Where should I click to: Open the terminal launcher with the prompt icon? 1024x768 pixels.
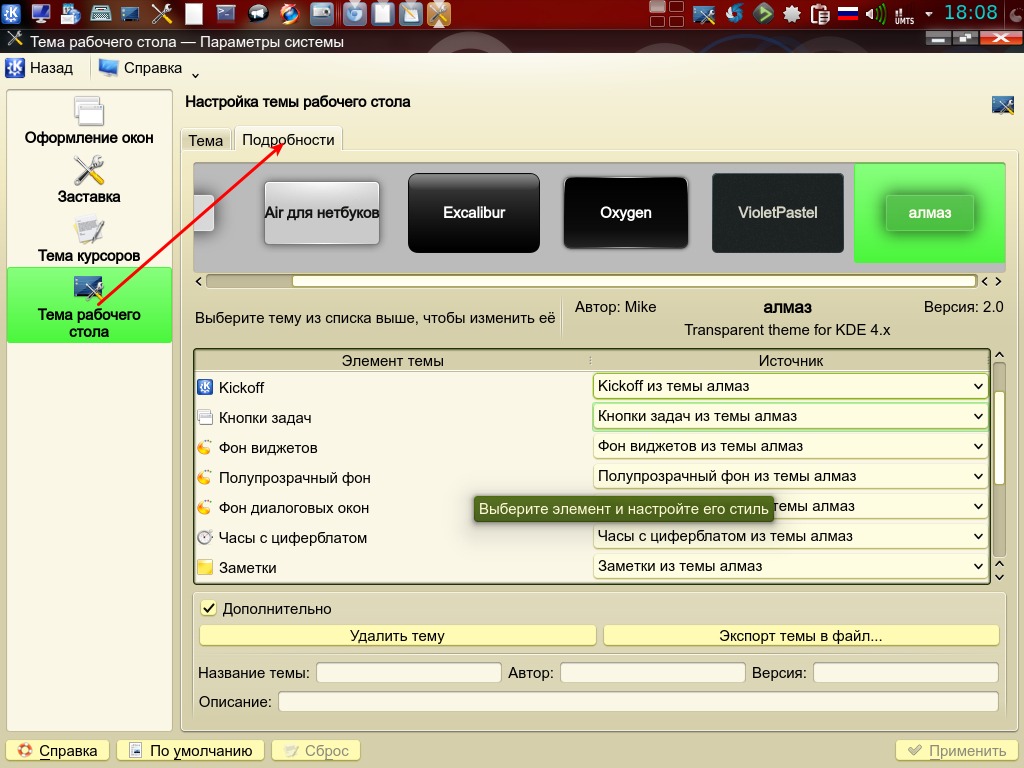click(x=226, y=13)
